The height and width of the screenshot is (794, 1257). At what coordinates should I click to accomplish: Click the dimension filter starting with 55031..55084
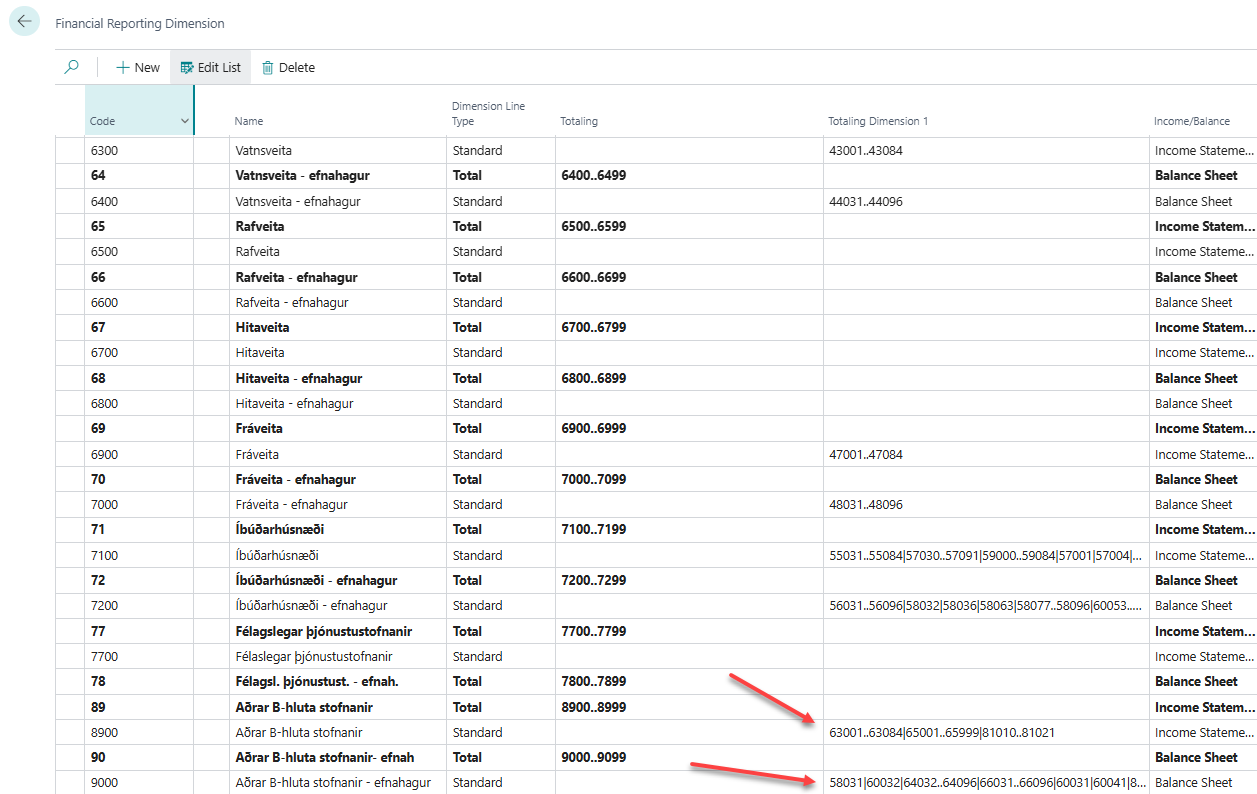(986, 555)
